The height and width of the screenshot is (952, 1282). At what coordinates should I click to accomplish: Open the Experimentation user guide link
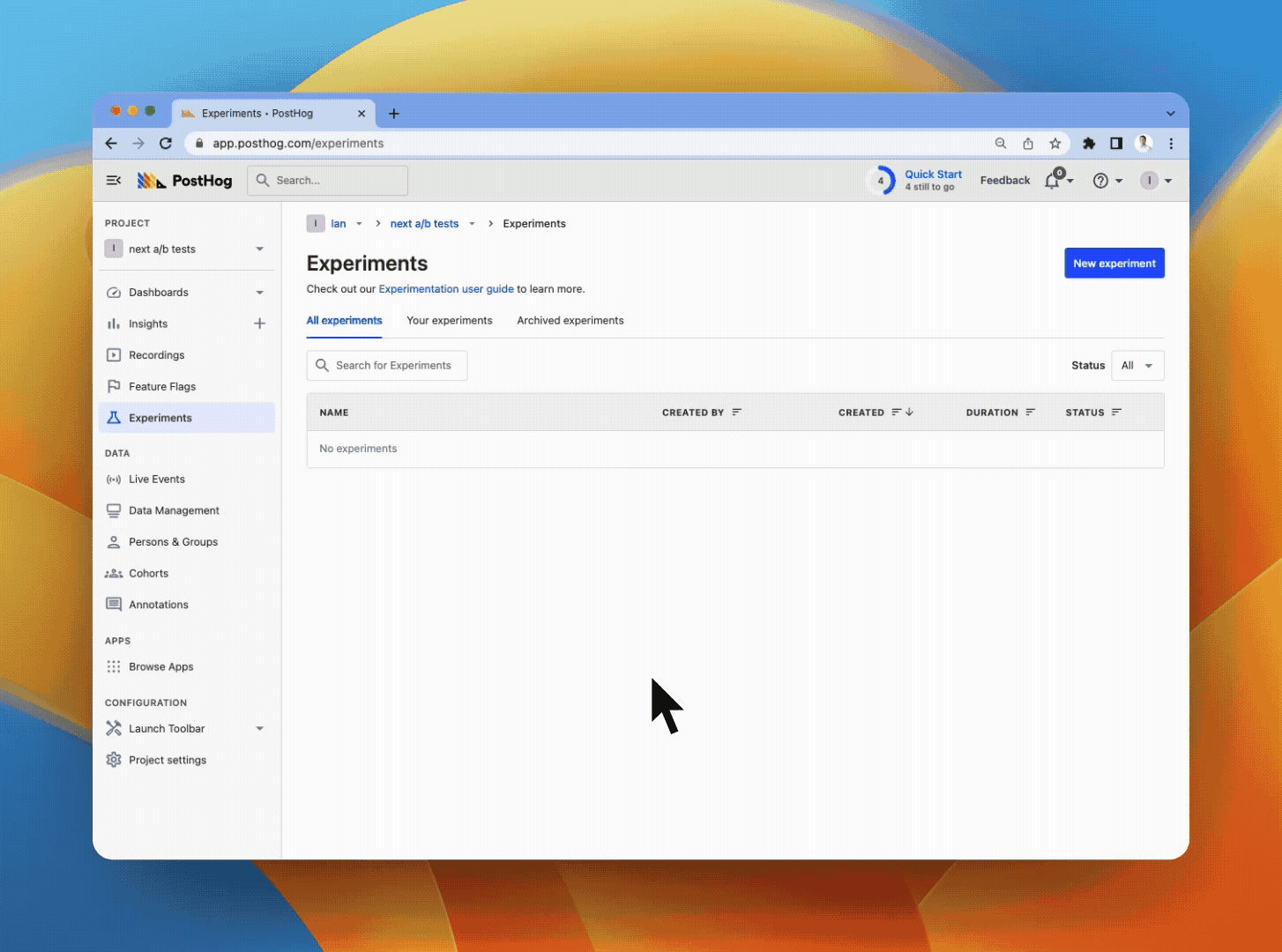[x=445, y=289]
